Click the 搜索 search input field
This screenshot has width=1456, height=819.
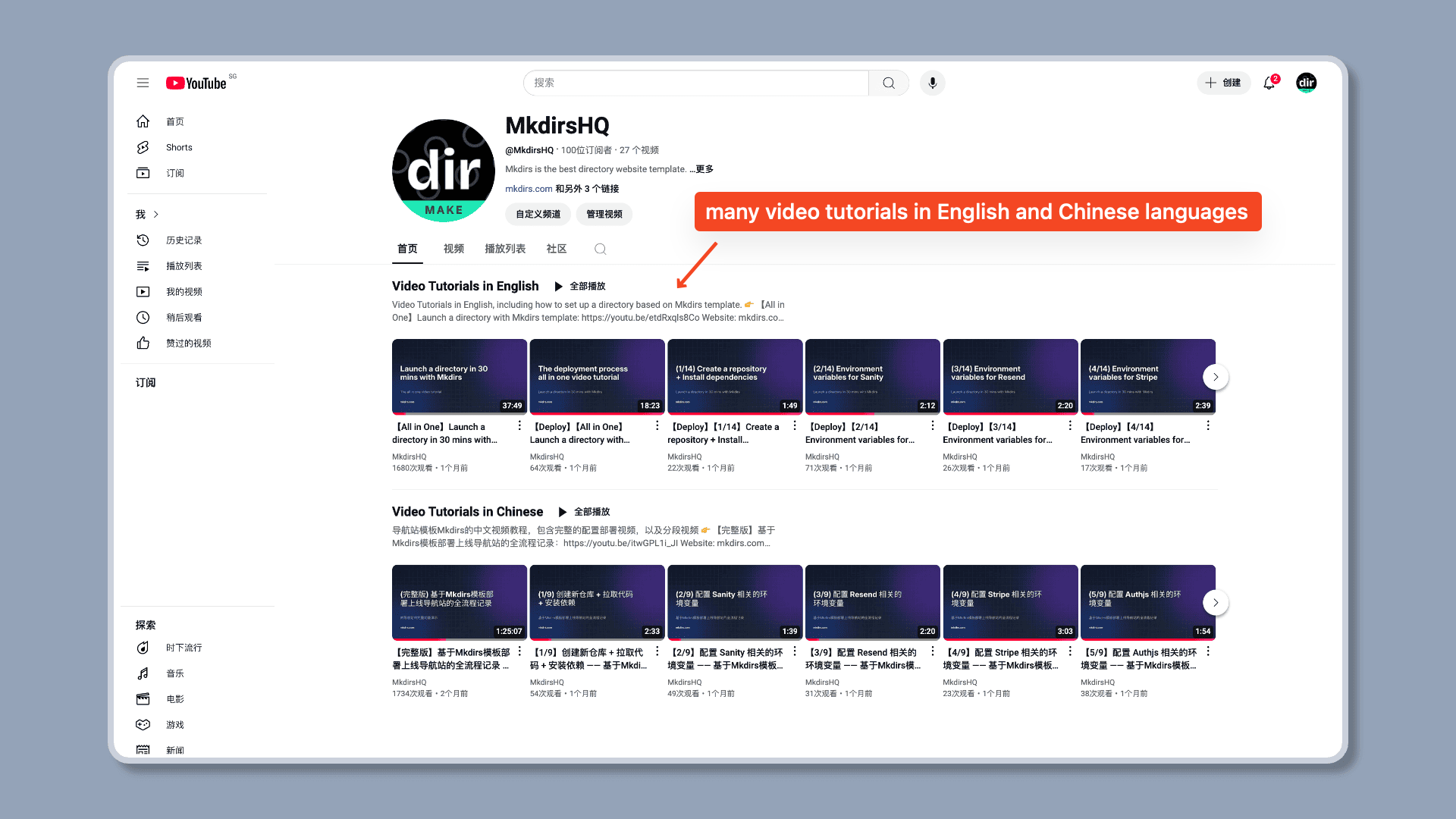coord(696,83)
